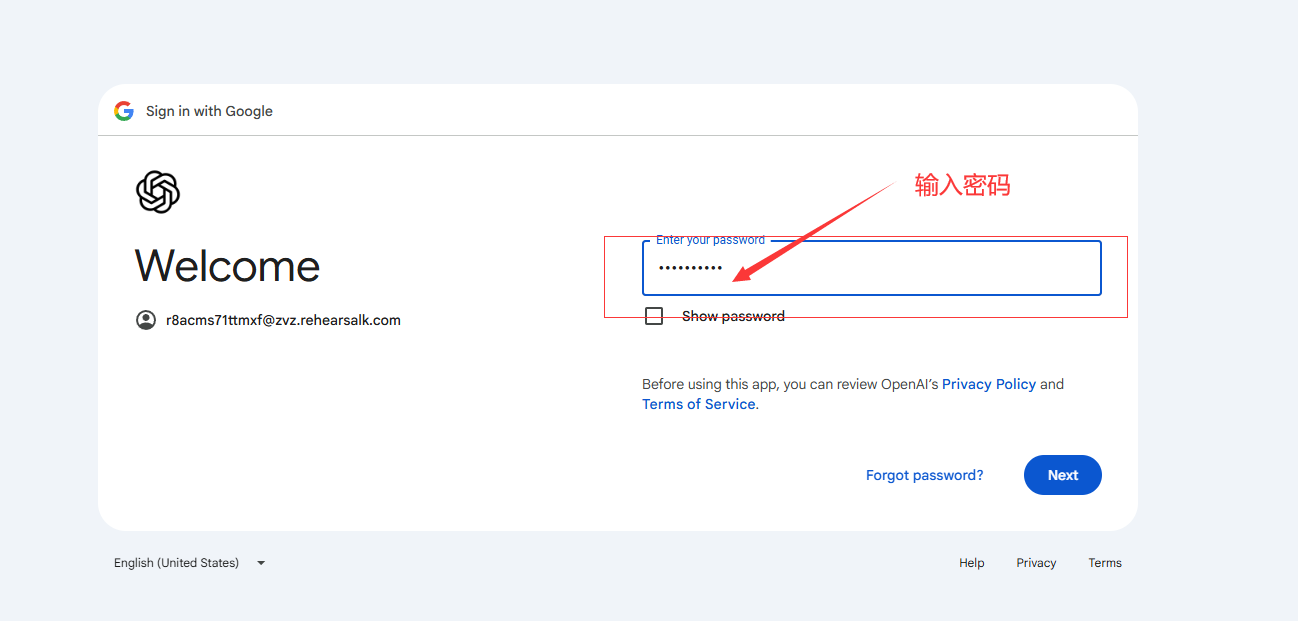
Task: Click the blue Next button
Action: tap(1063, 475)
